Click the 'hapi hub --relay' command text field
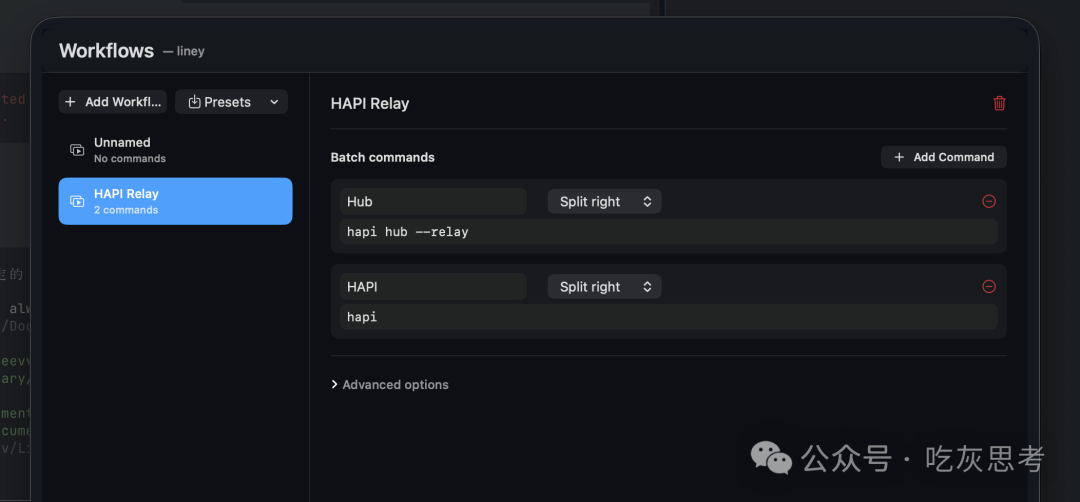 click(x=669, y=231)
